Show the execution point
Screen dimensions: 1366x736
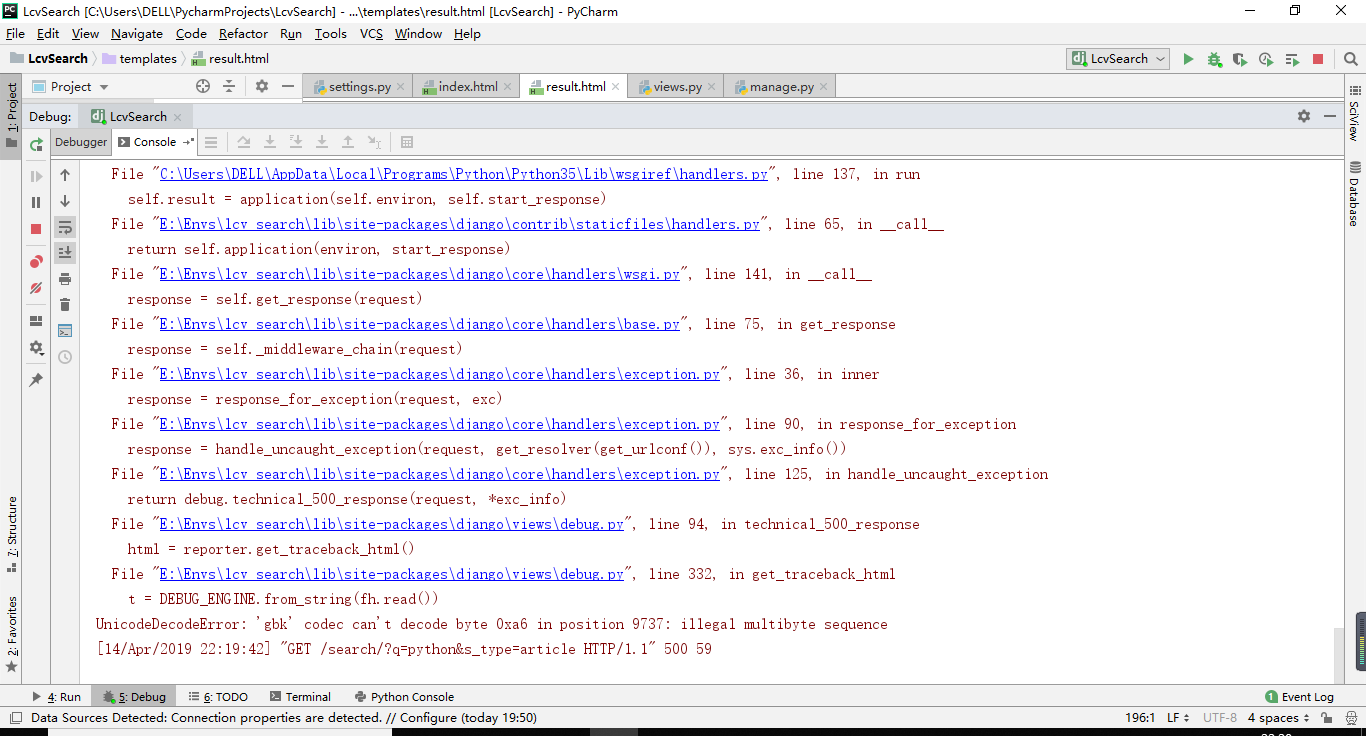tap(212, 142)
